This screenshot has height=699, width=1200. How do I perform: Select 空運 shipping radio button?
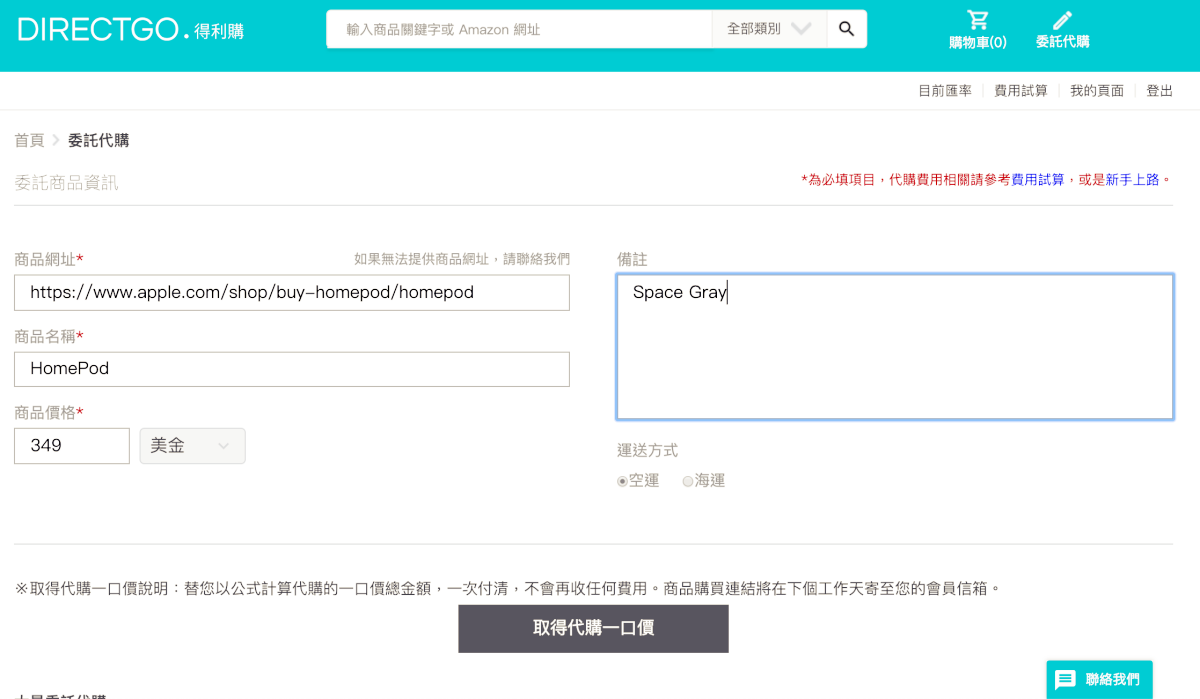[623, 481]
